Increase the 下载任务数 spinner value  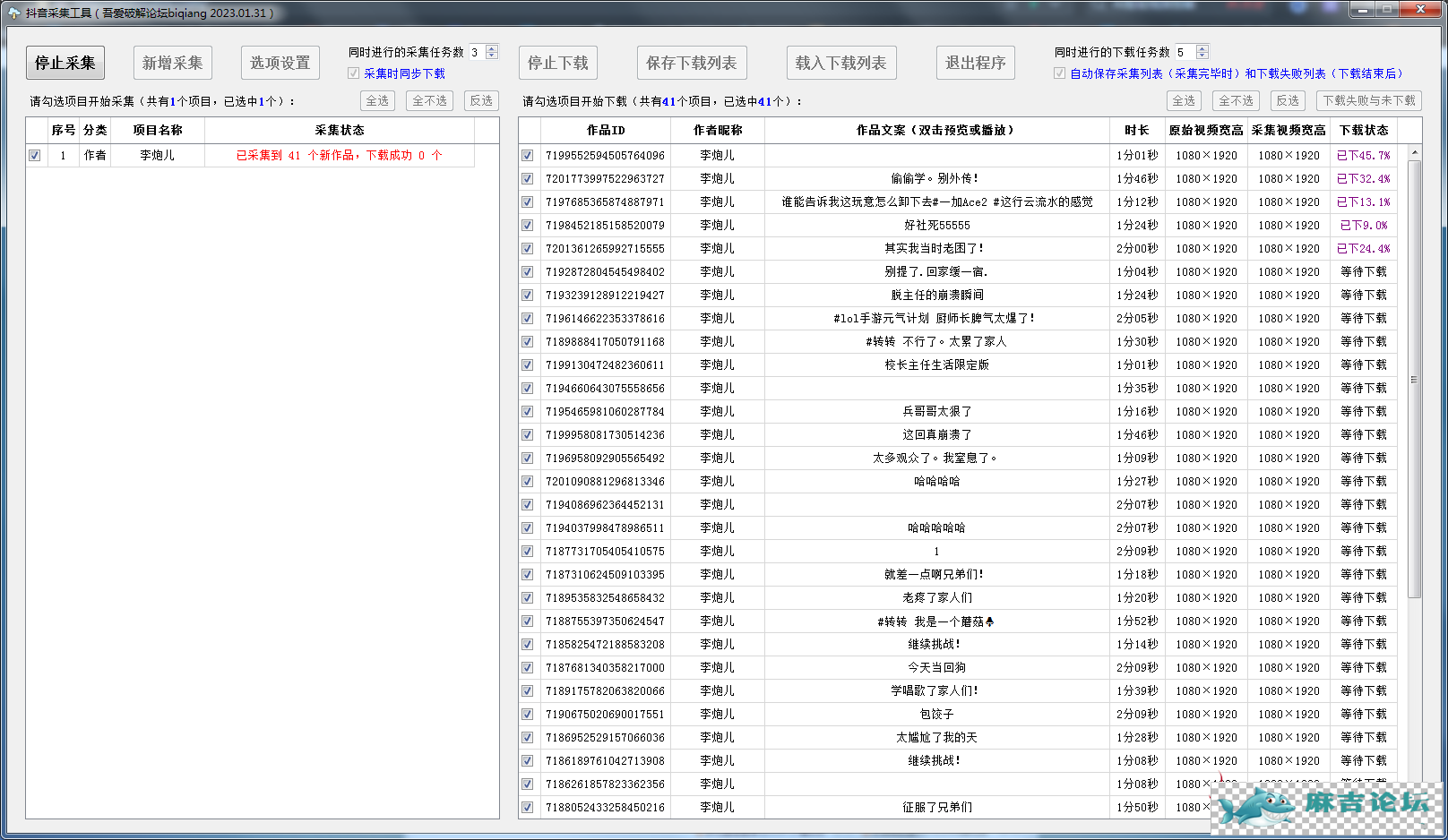click(x=1202, y=48)
